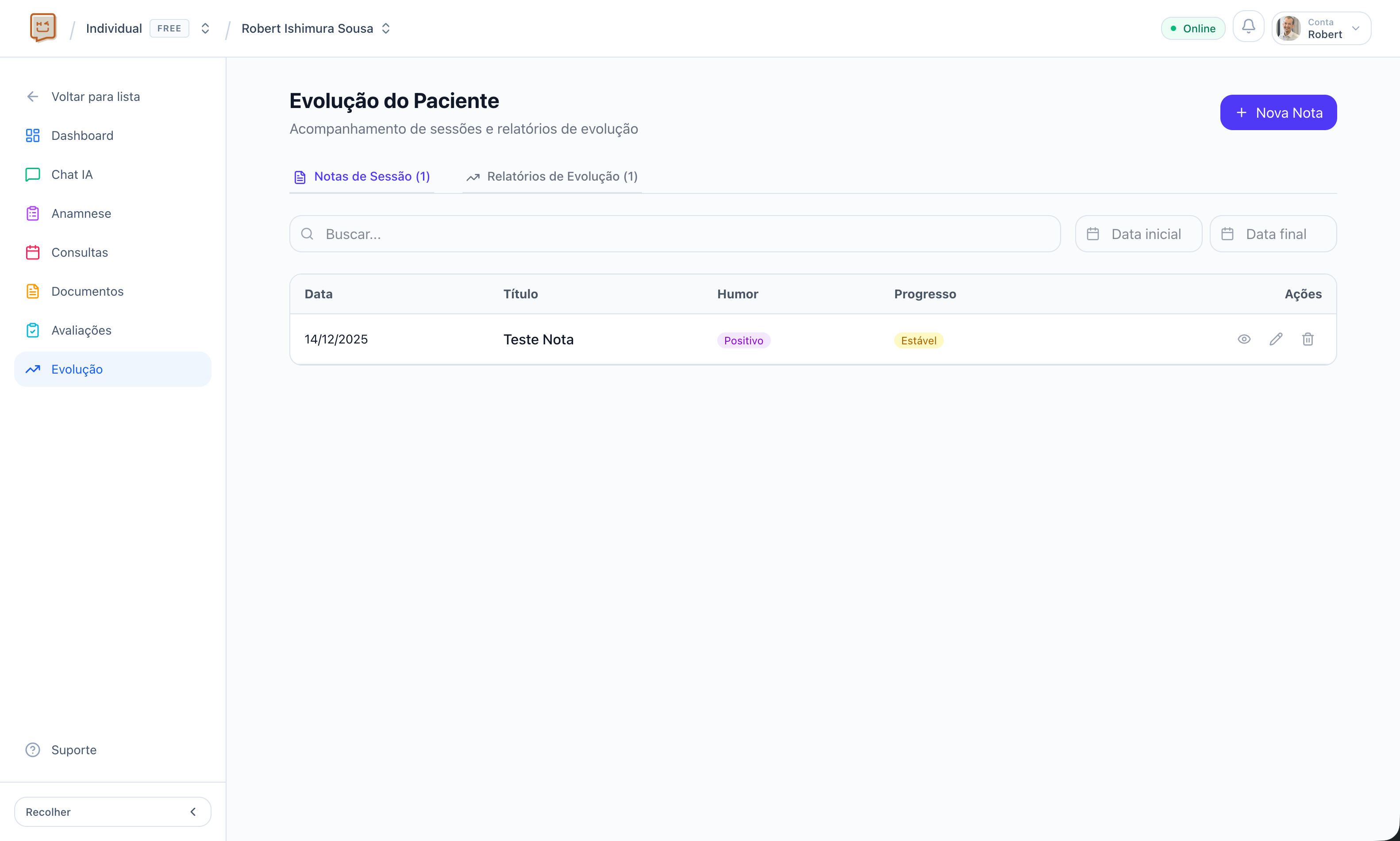Open the patient selector for Robert Ishimura Sousa

pos(386,28)
